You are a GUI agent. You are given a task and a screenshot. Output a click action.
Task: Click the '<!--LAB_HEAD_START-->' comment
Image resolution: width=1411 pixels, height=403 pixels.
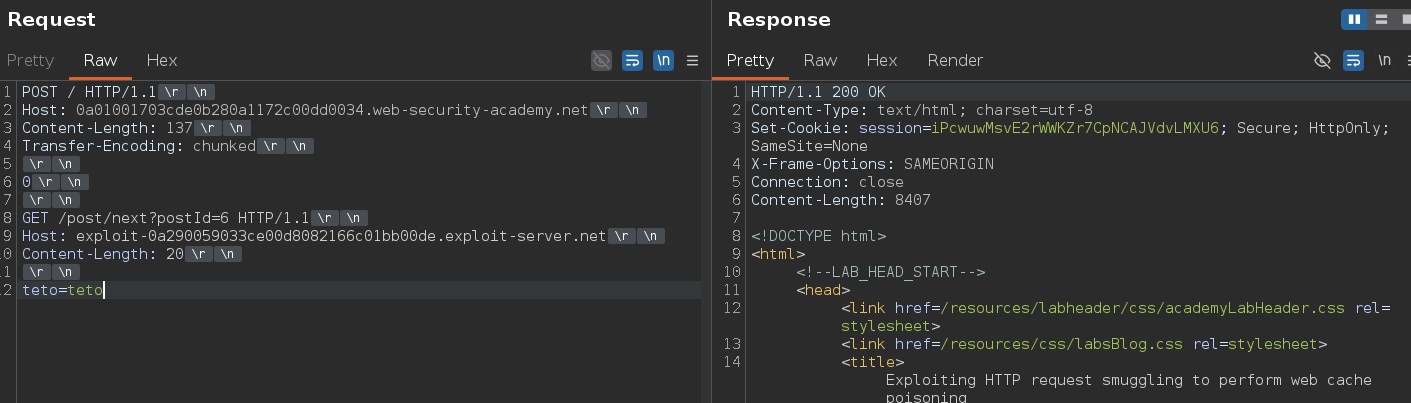pos(891,272)
